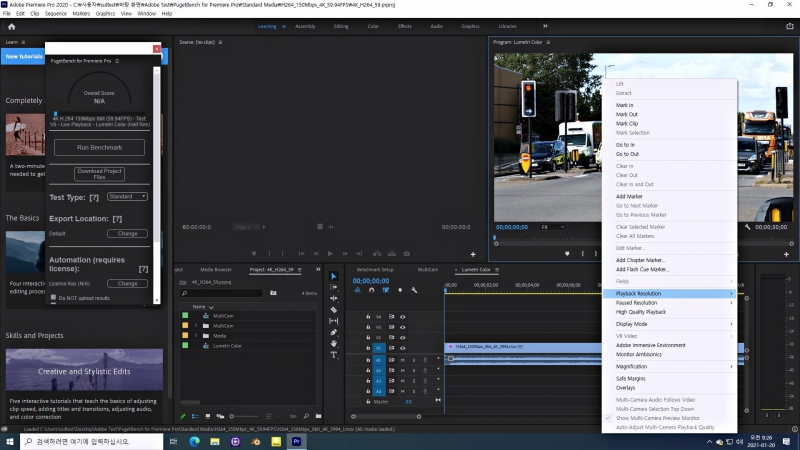The width and height of the screenshot is (800, 450).
Task: Click Download Project Files button
Action: 99,174
